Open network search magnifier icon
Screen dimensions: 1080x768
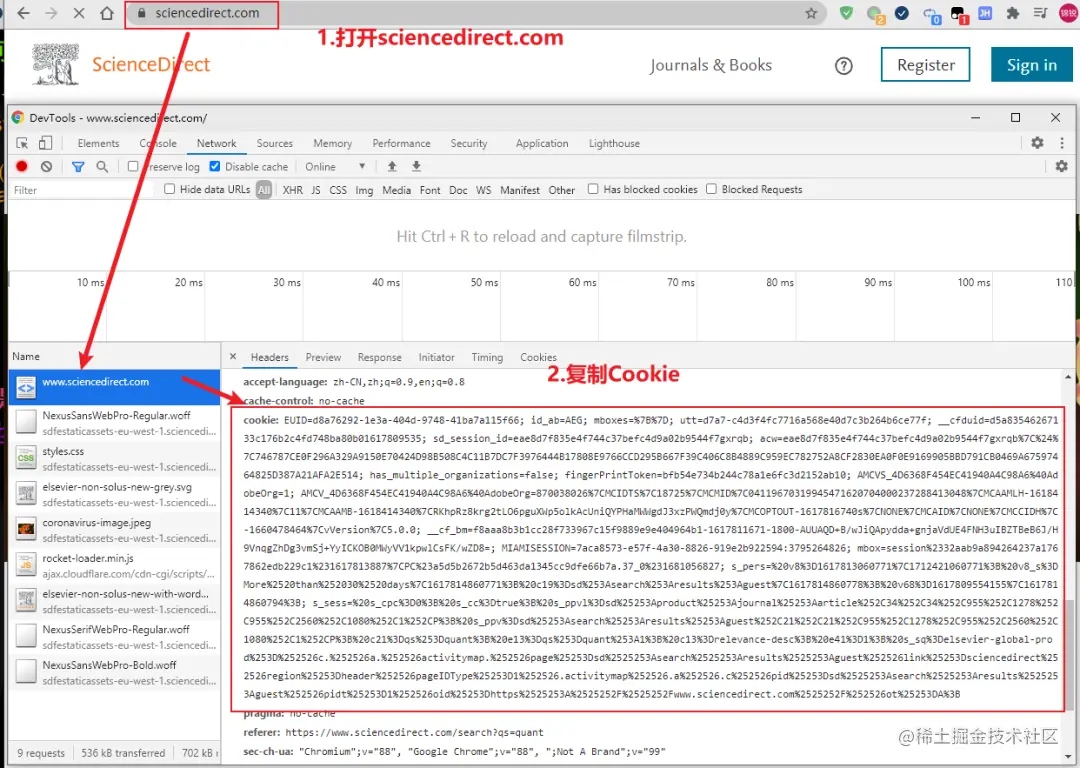click(102, 167)
